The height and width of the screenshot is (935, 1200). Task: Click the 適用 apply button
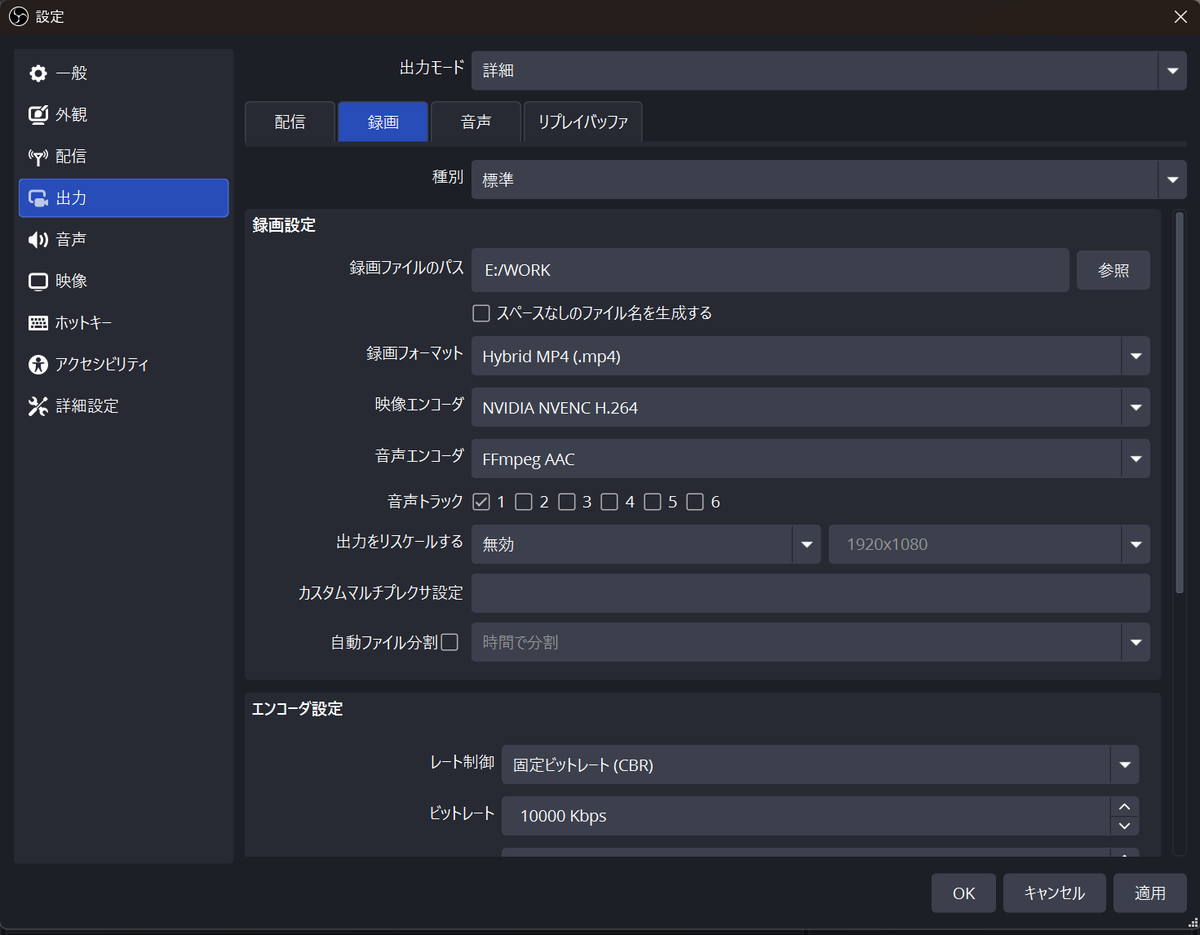coord(1150,893)
